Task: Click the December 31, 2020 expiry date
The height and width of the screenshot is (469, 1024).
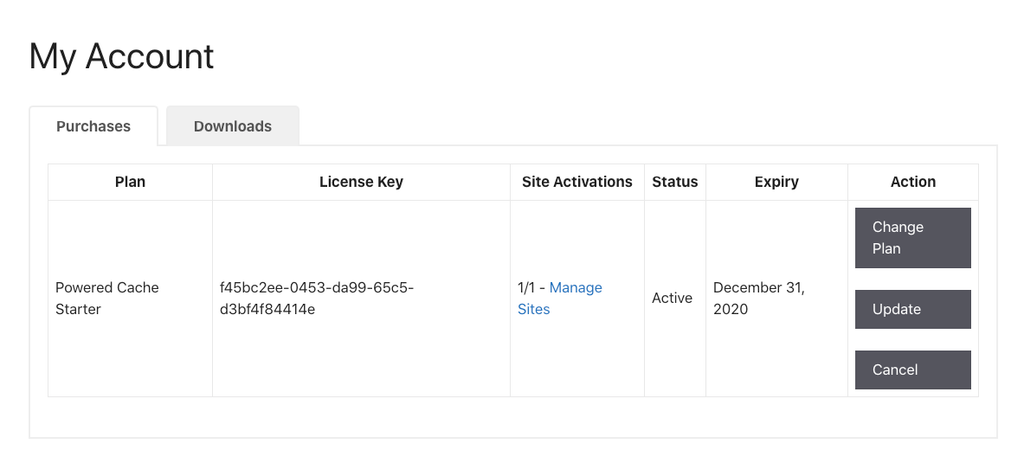Action: click(759, 299)
